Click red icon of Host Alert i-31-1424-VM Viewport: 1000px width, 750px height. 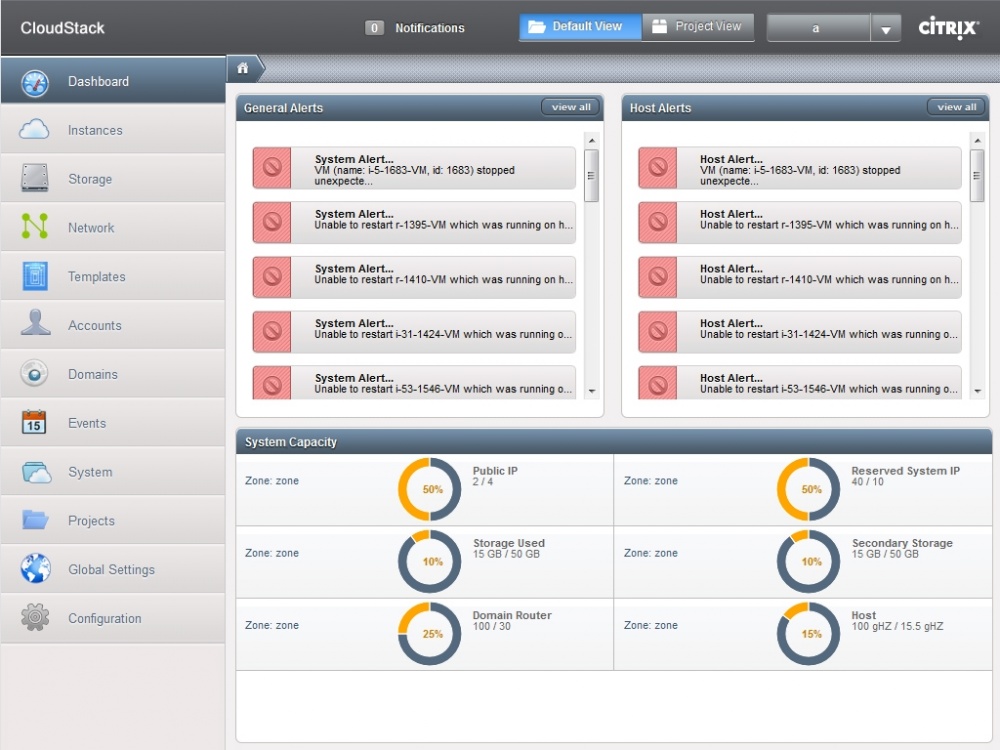click(658, 332)
